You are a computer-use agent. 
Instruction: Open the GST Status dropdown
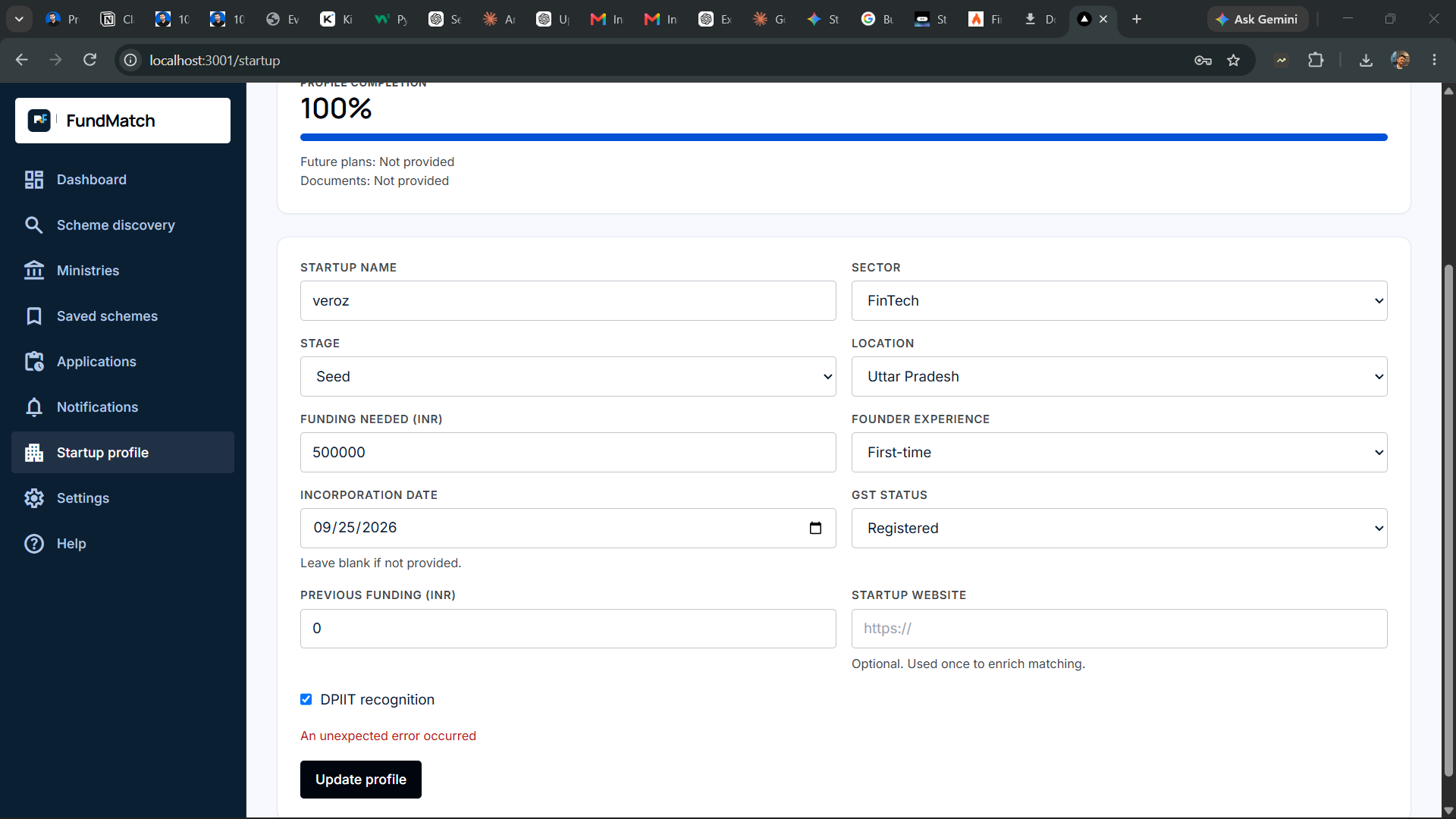tap(1119, 529)
